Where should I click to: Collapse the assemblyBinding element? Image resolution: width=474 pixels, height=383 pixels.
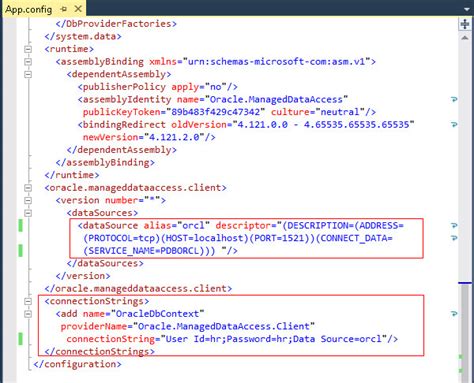click(28, 62)
